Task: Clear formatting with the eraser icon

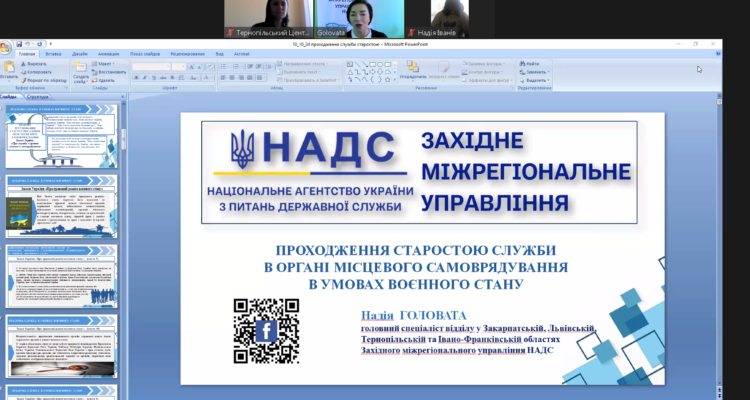Action: coord(209,67)
